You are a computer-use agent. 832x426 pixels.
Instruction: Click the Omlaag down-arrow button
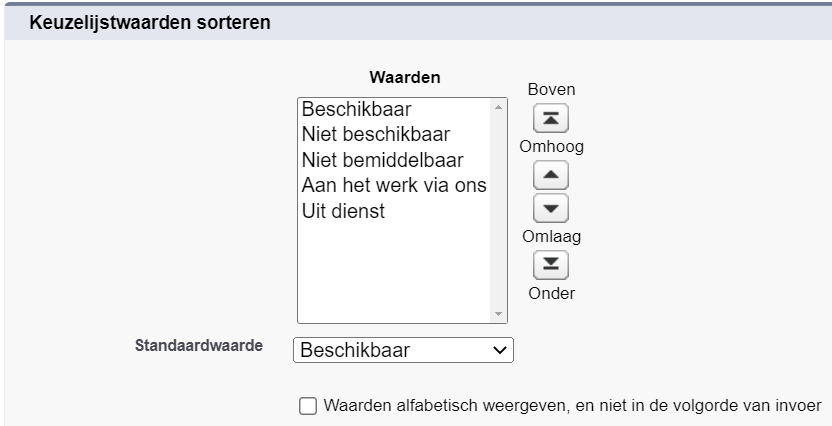coord(551,208)
